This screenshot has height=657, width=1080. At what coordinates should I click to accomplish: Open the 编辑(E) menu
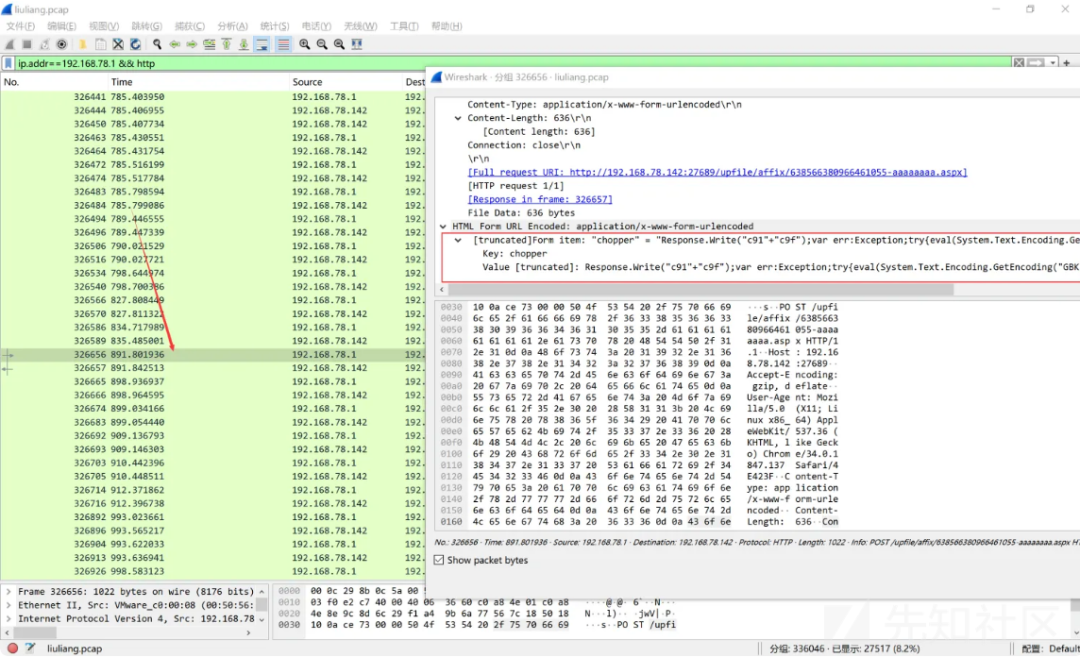coord(61,26)
